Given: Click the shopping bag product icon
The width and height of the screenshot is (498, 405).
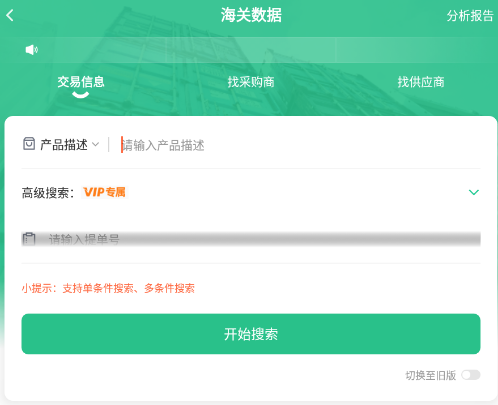Looking at the screenshot, I should tap(29, 144).
